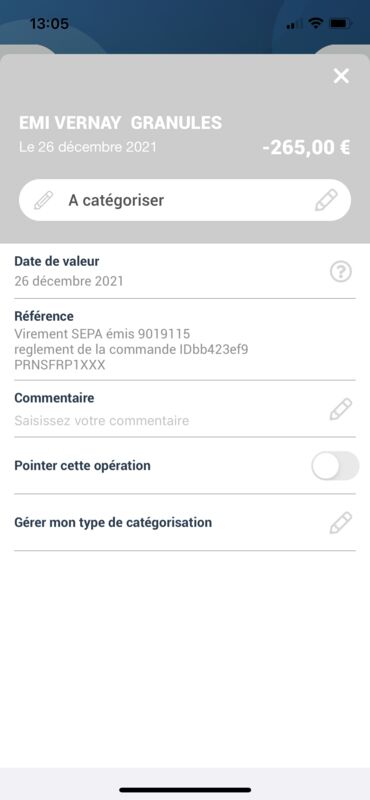Tap the pencil next to Gérer mon type de catégorisation
Image resolution: width=370 pixels, height=800 pixels.
pos(340,522)
